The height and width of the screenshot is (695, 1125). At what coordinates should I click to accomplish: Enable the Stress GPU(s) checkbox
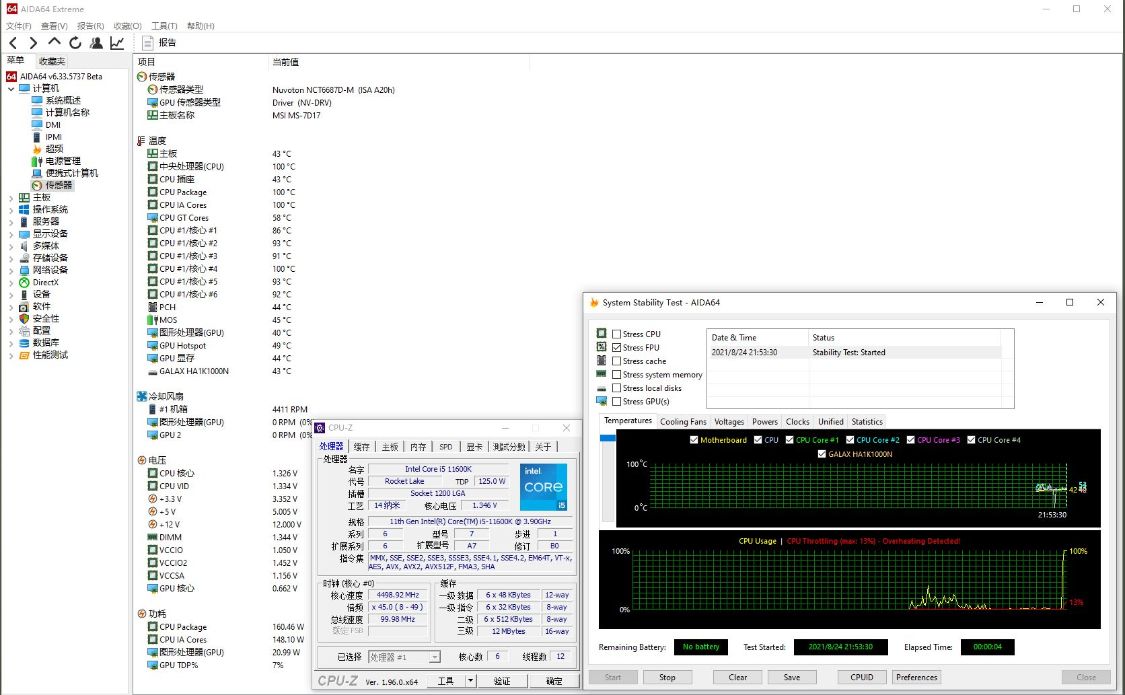[616, 402]
